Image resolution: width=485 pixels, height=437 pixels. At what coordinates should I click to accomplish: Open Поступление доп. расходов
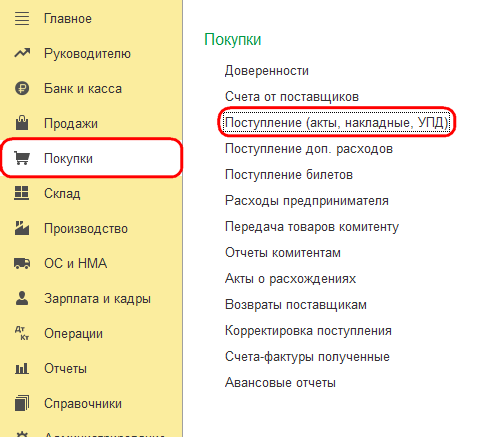pos(309,149)
